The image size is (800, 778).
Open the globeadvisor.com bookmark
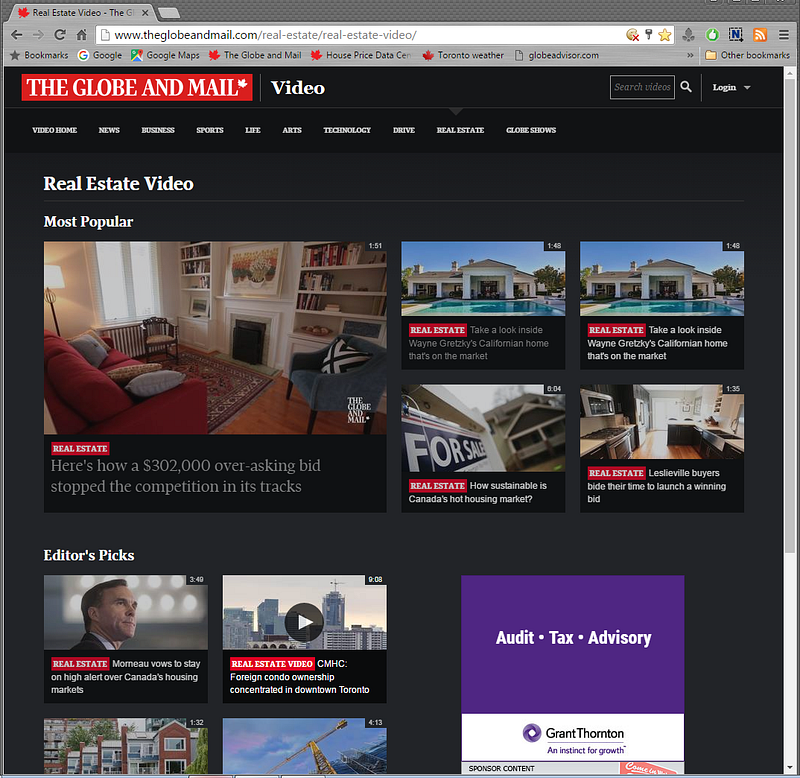557,55
